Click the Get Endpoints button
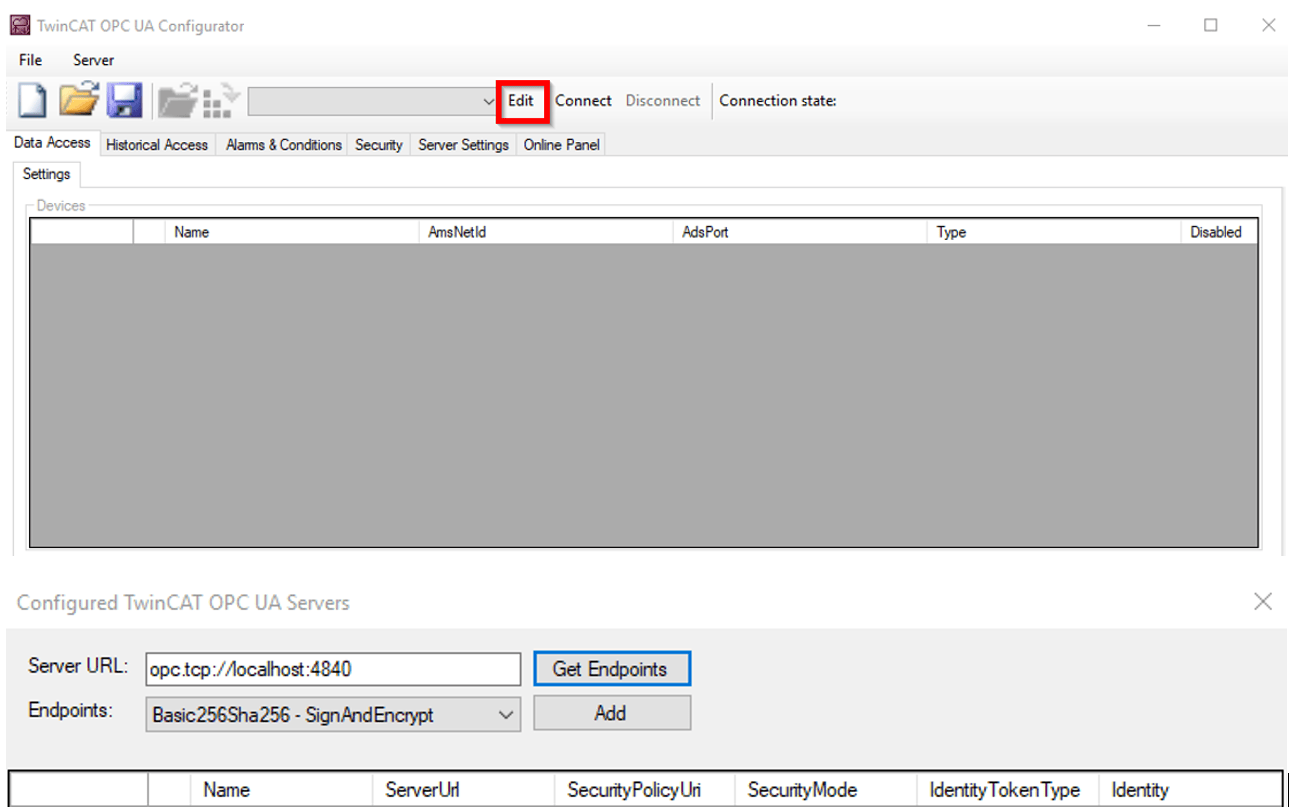1289x807 pixels. tap(610, 669)
